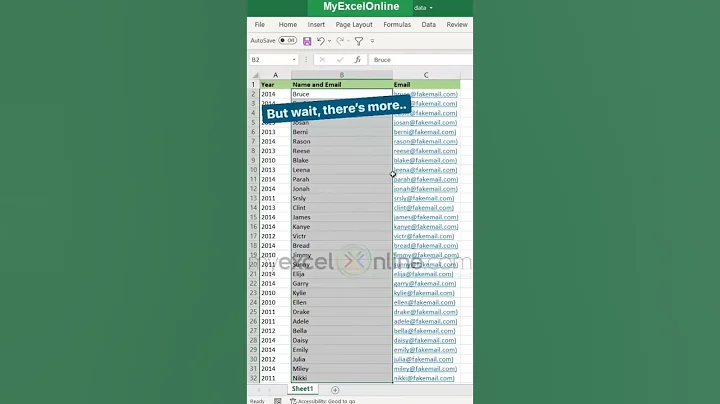Select row header 27
Screen dimensions: 720x404
tap(253, 331)
